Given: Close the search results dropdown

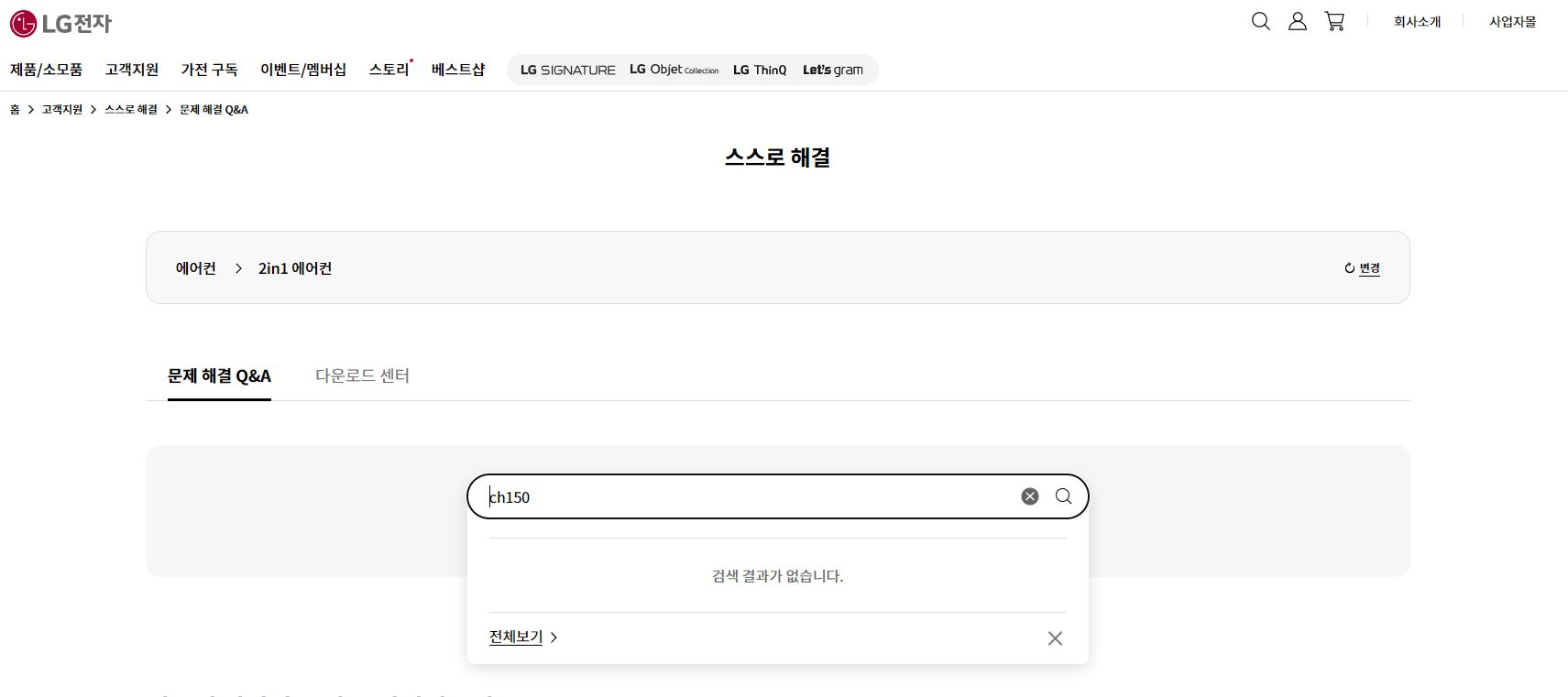Looking at the screenshot, I should click(x=1055, y=638).
